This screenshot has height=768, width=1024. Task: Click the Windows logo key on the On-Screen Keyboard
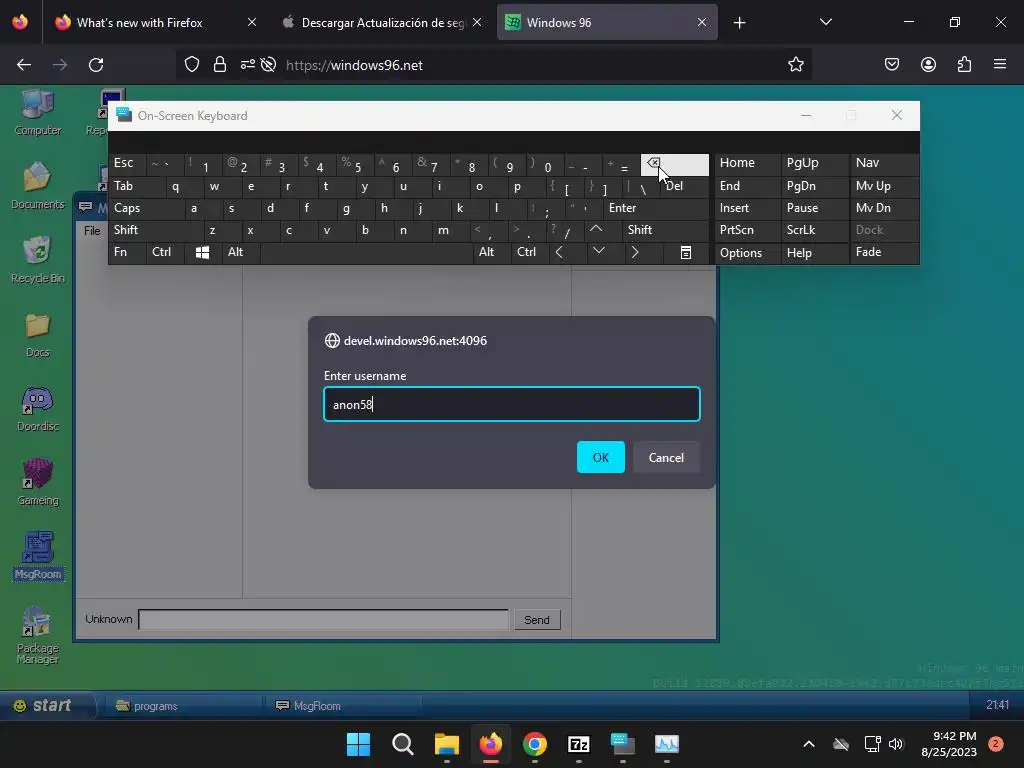[202, 253]
